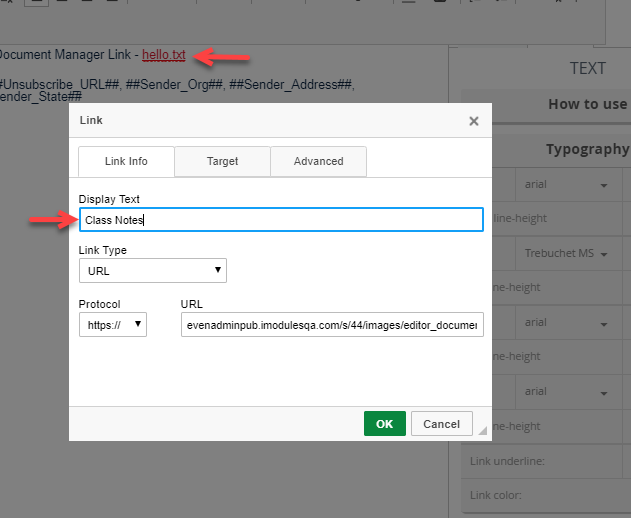The height and width of the screenshot is (518, 631).
Task: Open the topmost arial font dropdown
Action: pos(565,185)
